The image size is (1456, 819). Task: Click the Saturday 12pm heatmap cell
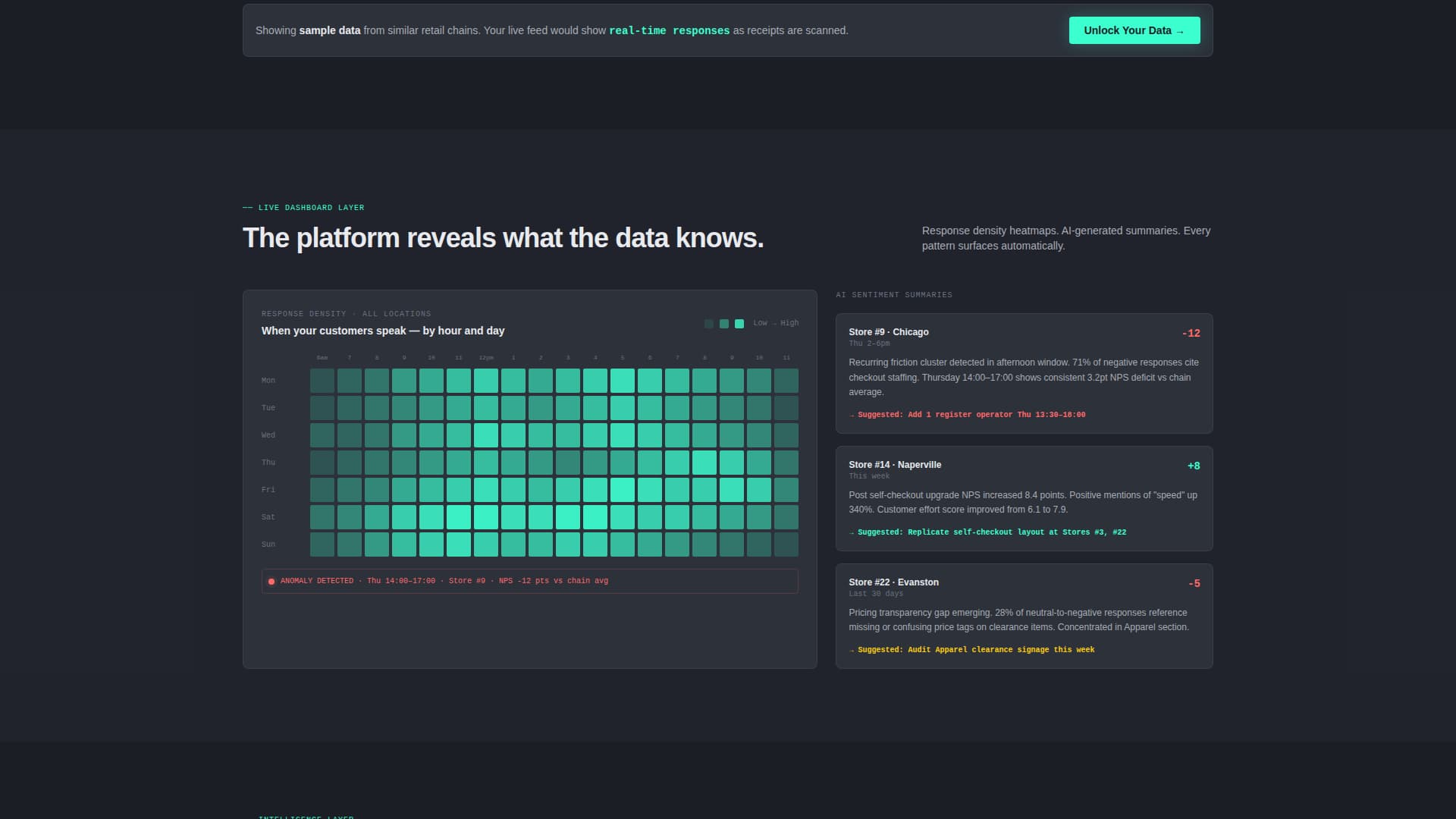(x=486, y=517)
